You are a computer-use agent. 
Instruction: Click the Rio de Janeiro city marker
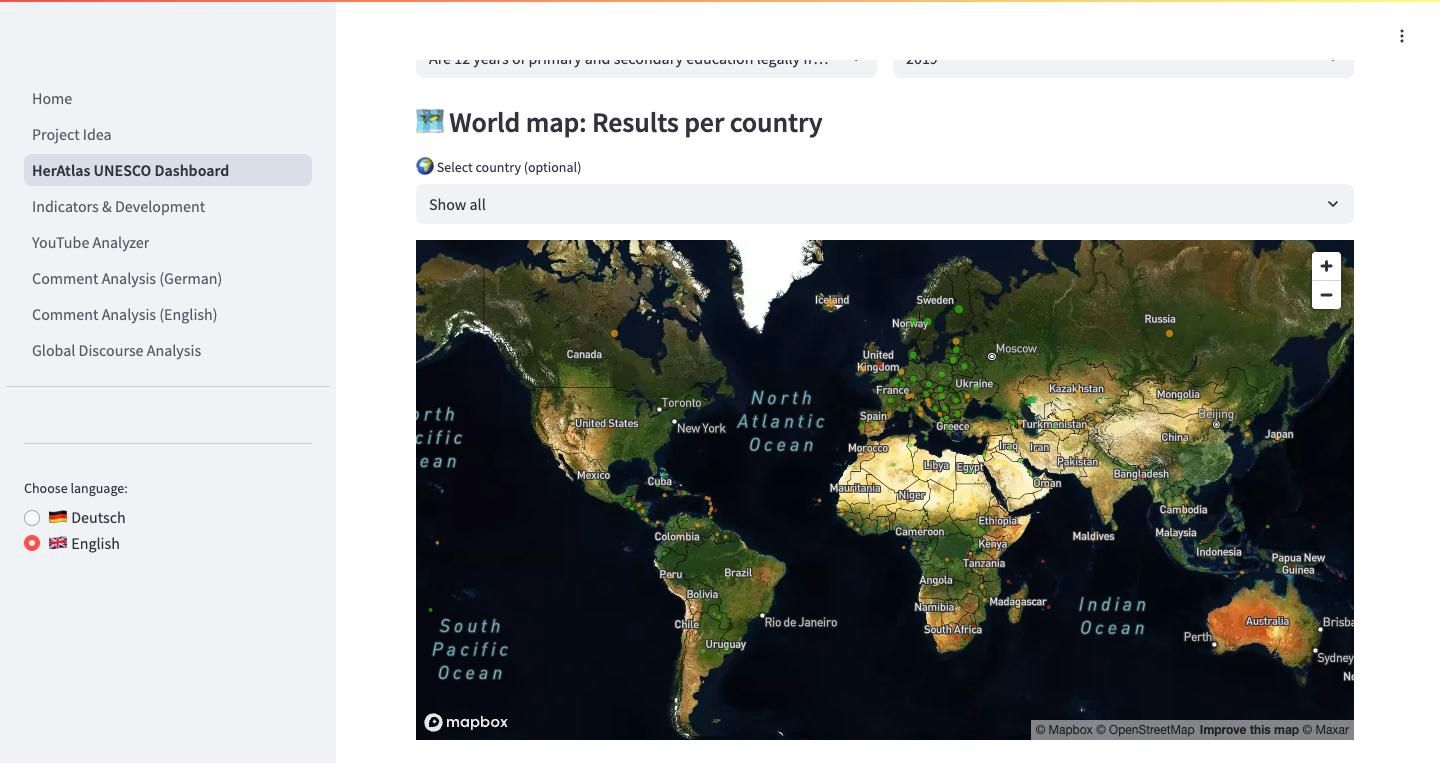click(x=762, y=616)
